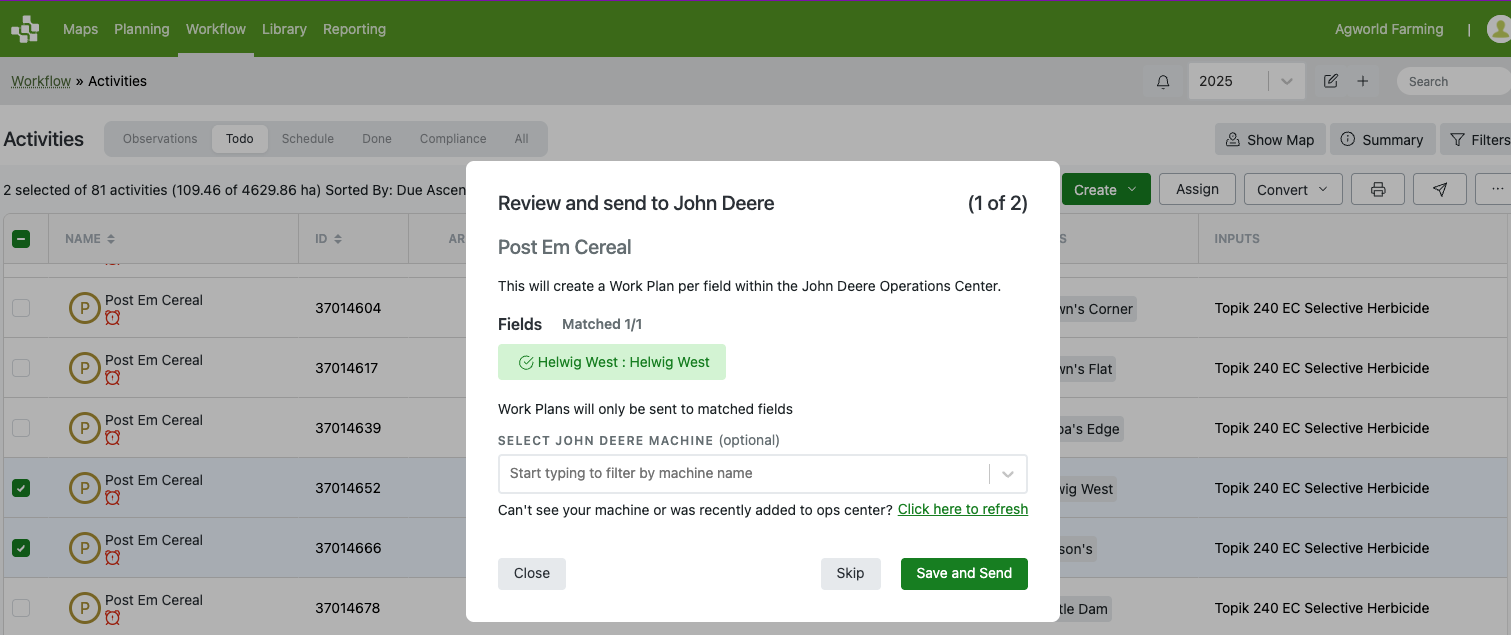Click the P icon for activity 37014652

pyautogui.click(x=84, y=488)
